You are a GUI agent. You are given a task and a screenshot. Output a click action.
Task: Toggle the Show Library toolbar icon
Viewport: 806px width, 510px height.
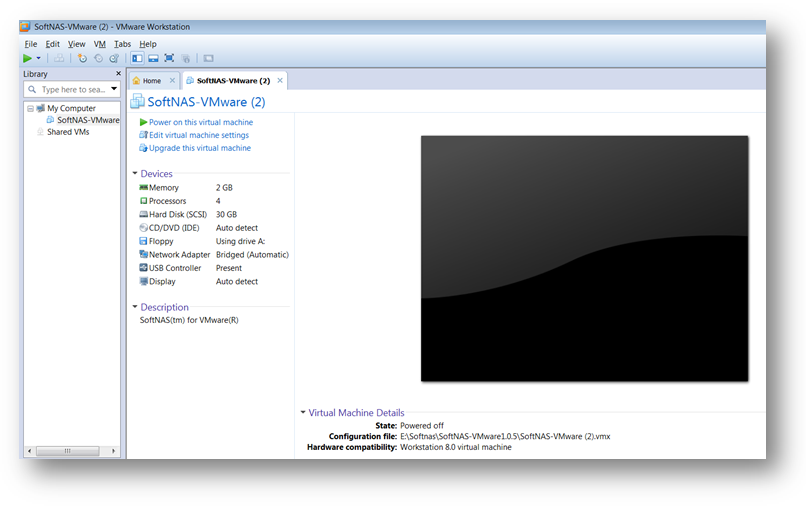point(137,59)
